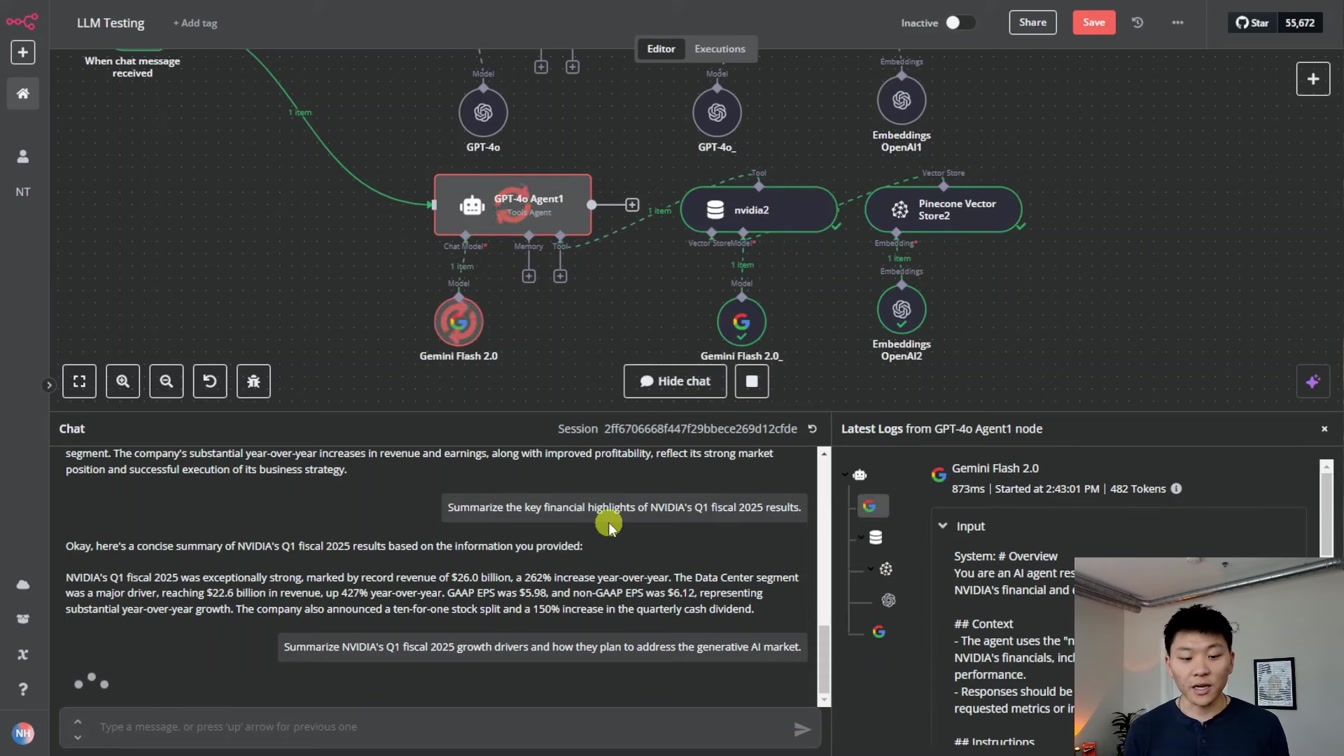This screenshot has width=1344, height=756.
Task: Click the add node plus button on canvas
Action: click(1313, 79)
